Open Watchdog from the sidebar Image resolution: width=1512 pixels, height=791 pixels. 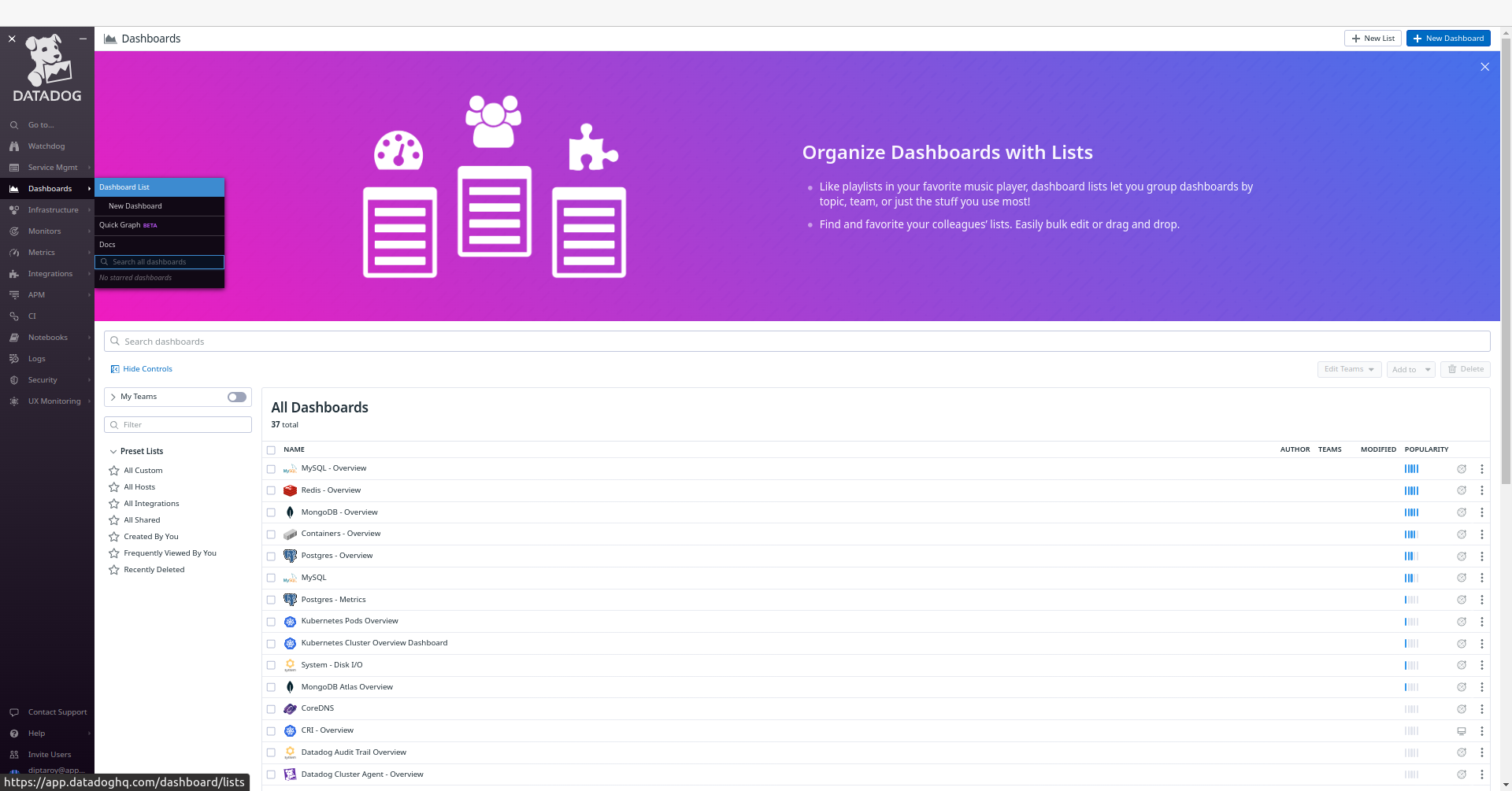point(46,146)
